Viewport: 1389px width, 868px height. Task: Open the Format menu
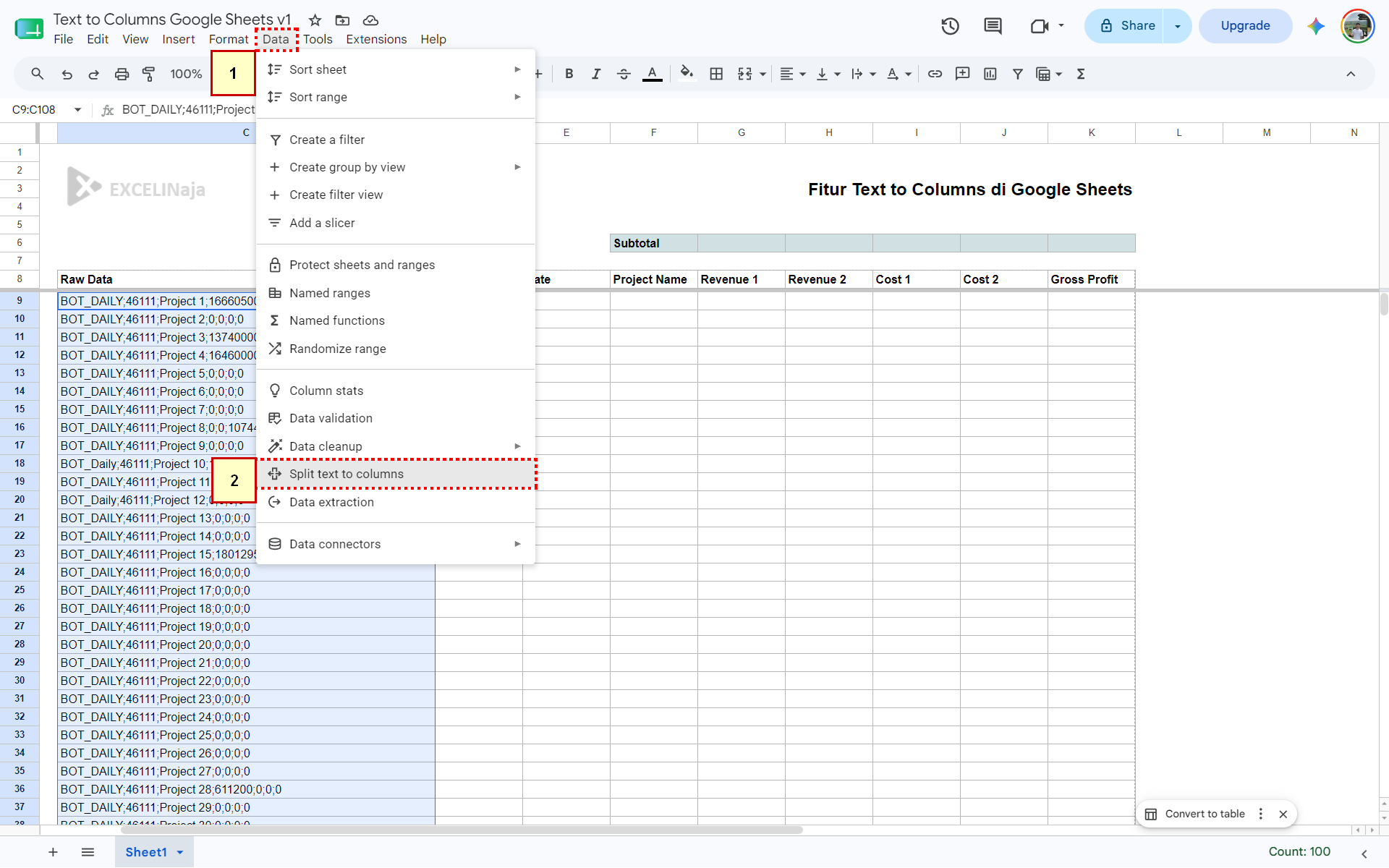point(229,39)
